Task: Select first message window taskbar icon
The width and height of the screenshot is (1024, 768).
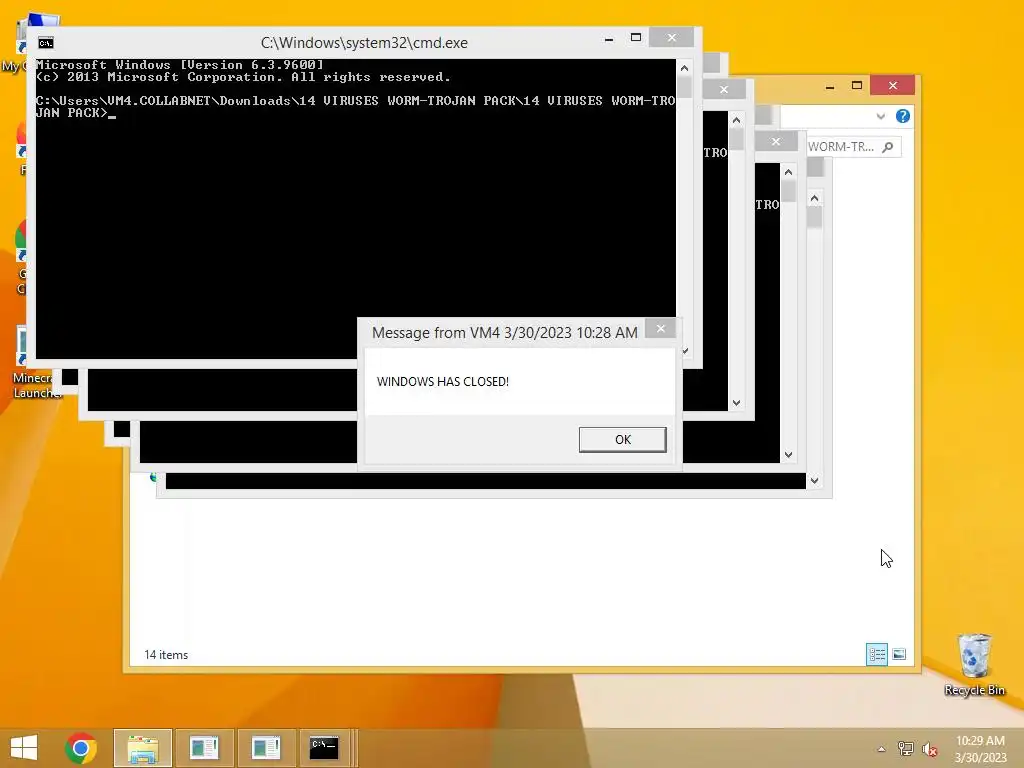Action: click(x=204, y=748)
